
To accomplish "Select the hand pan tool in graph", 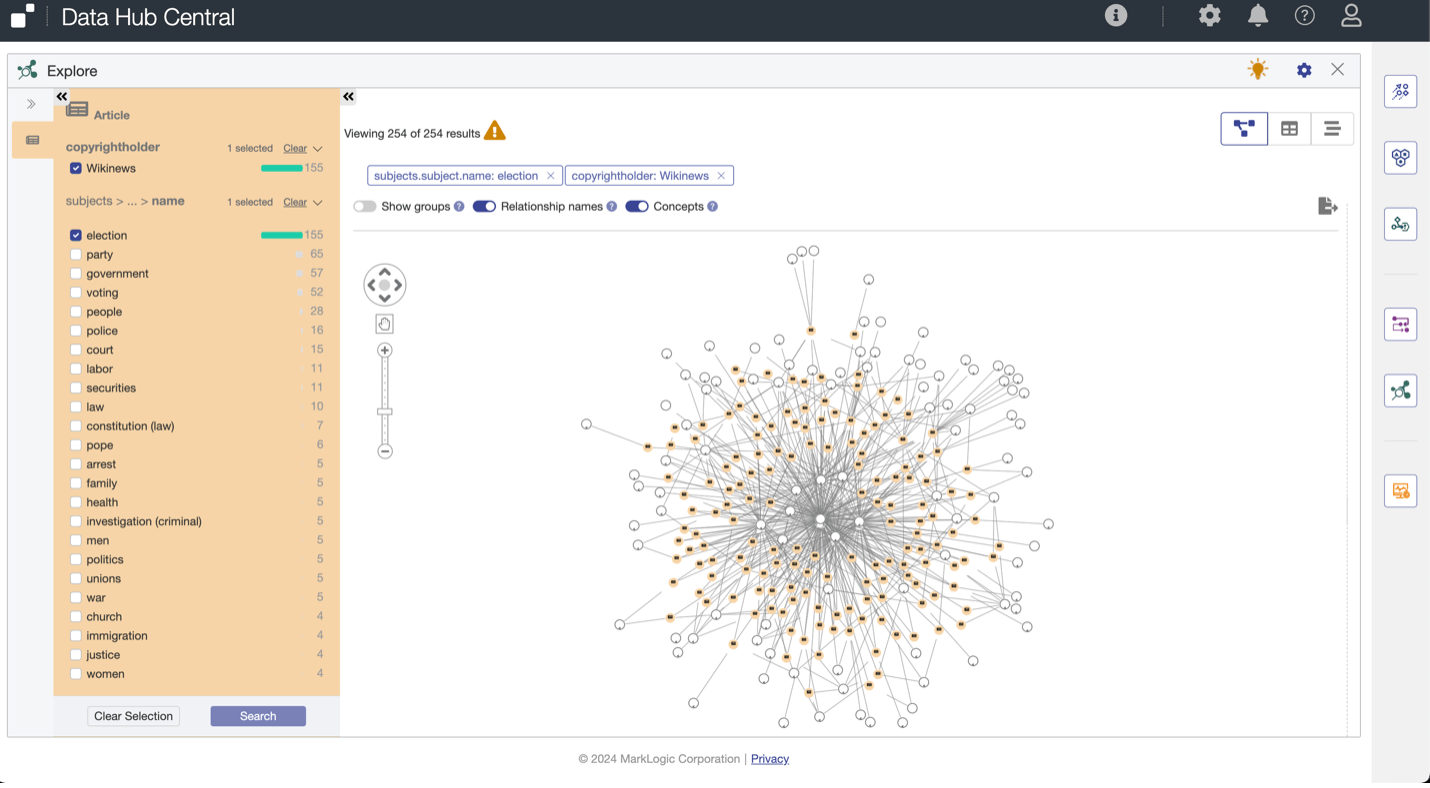I will [x=385, y=324].
